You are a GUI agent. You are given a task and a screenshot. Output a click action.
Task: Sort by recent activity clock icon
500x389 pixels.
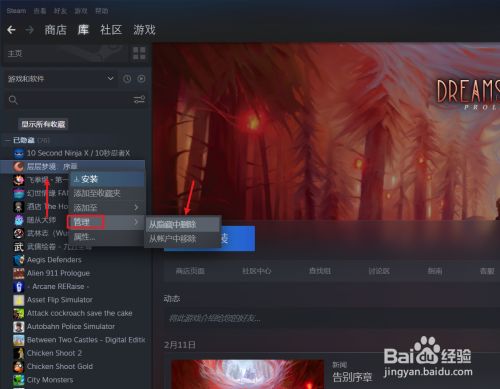point(127,79)
